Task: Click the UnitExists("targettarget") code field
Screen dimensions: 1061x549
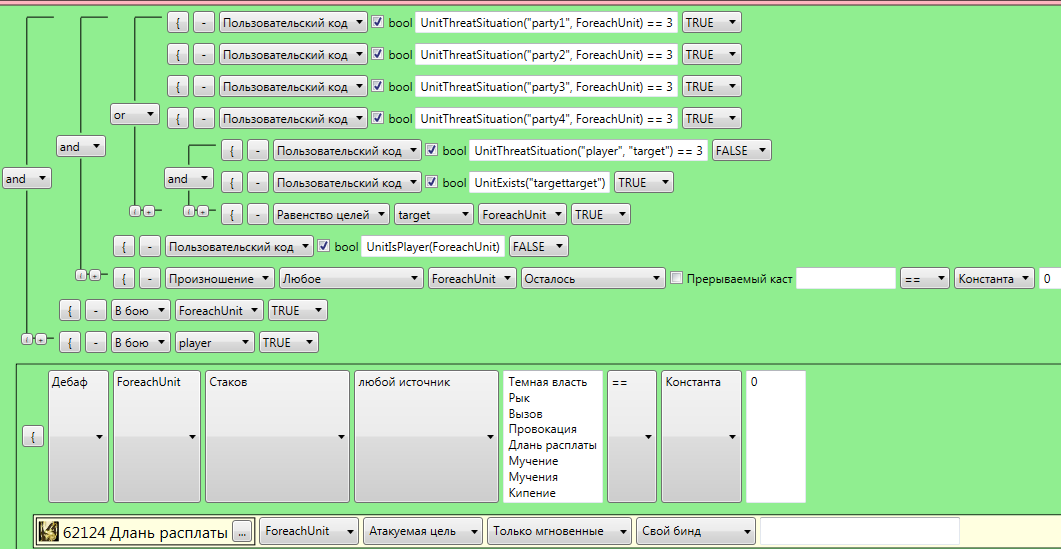Action: click(x=540, y=183)
